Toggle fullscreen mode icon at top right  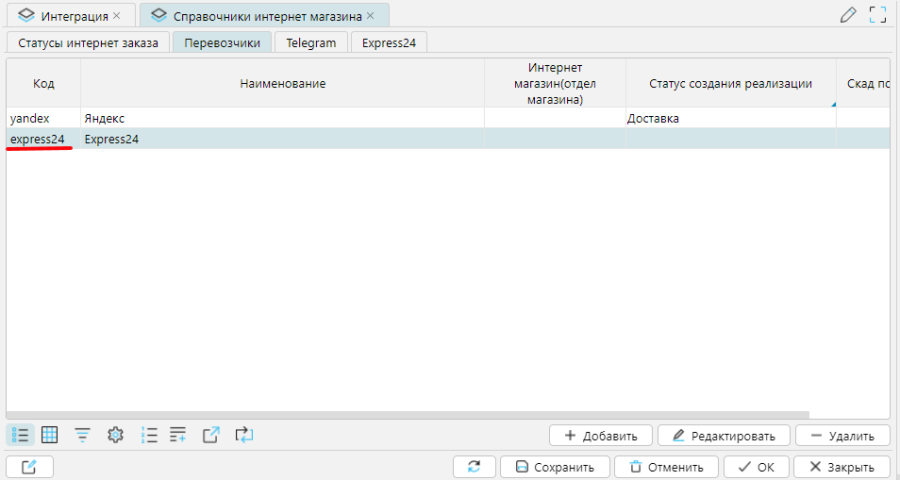[x=878, y=15]
